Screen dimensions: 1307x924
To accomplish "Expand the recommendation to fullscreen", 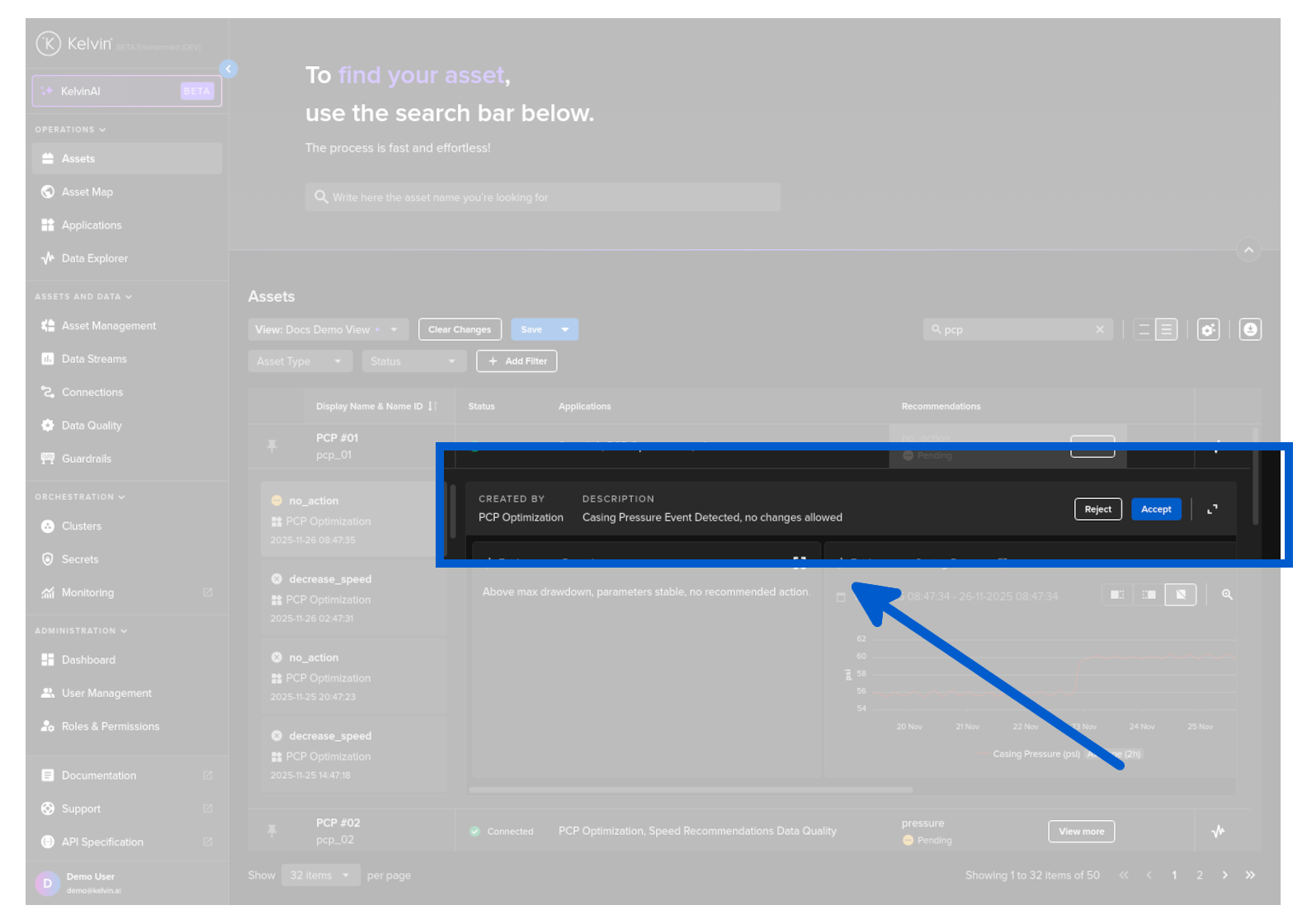I will click(1212, 509).
